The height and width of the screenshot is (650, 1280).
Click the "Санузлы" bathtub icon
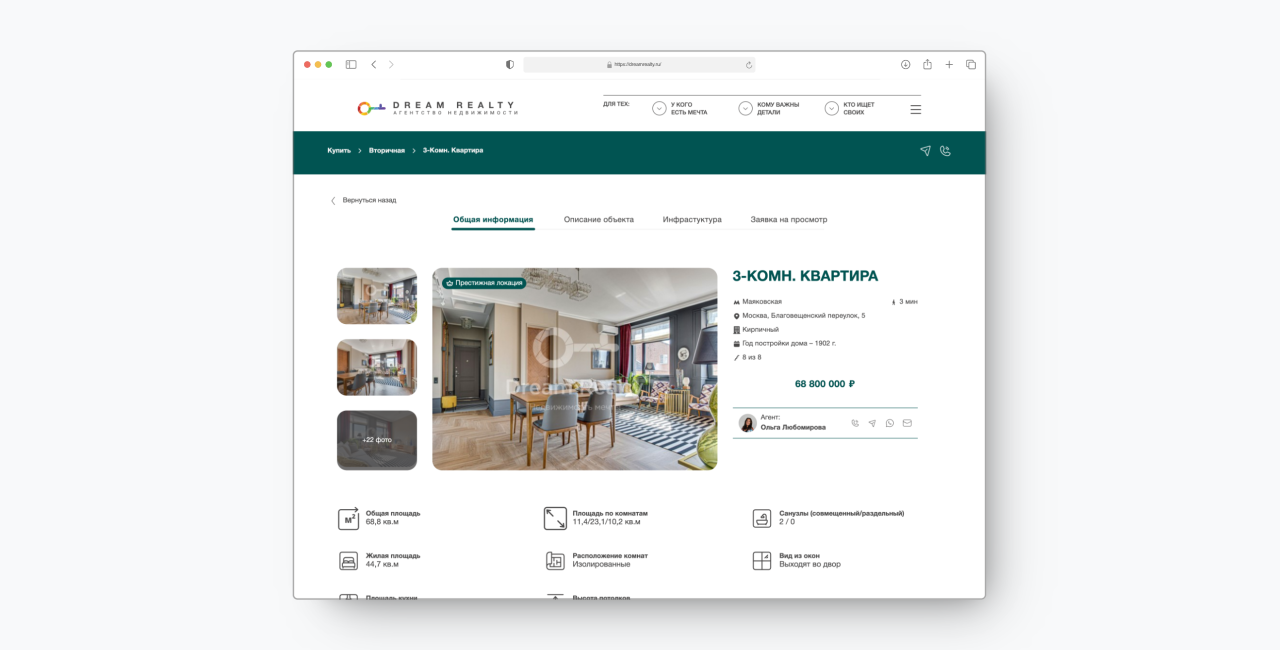click(x=762, y=518)
